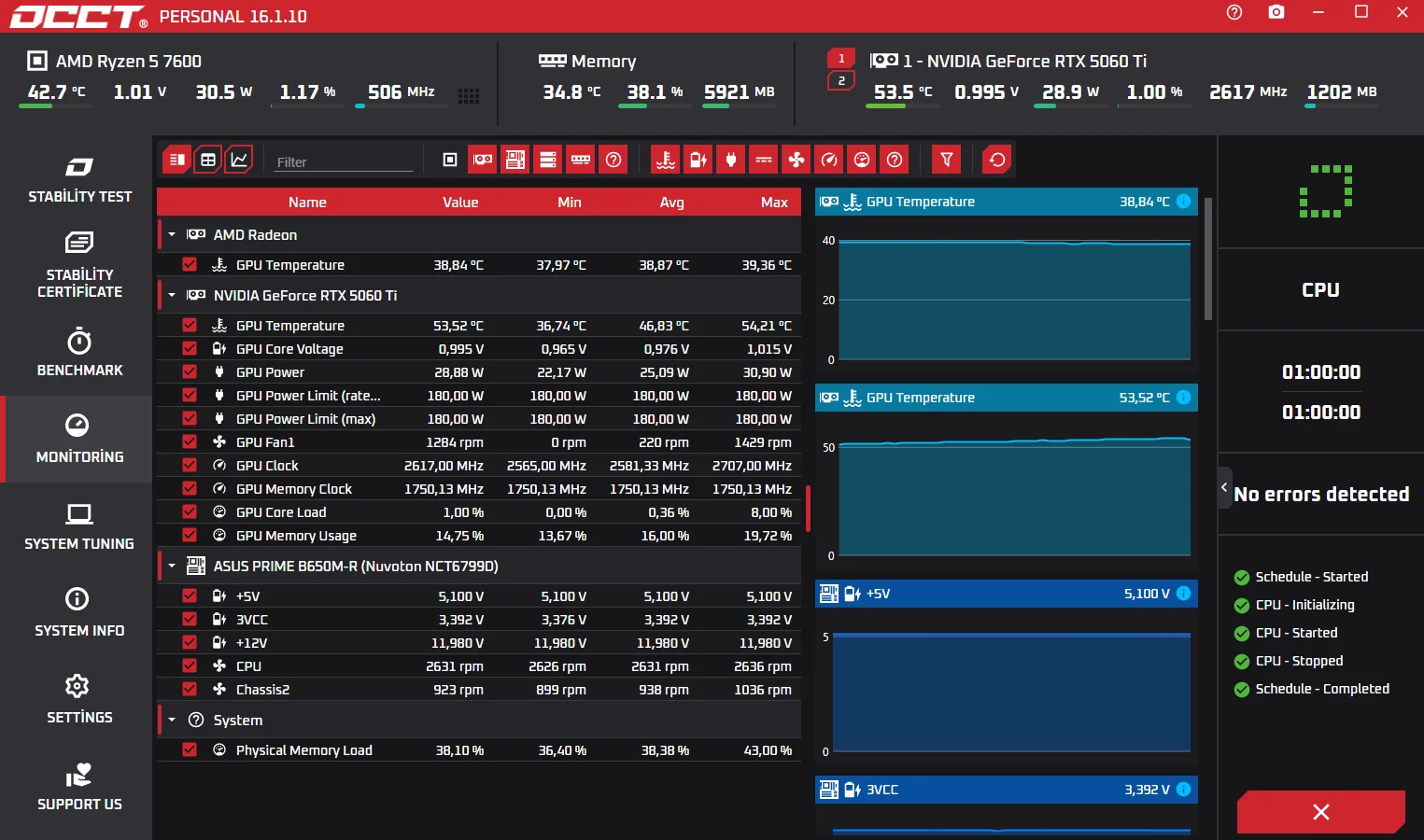Image resolution: width=1424 pixels, height=840 pixels.
Task: Collapse the ASUS PRIME B650M-R group
Action: pyautogui.click(x=172, y=566)
